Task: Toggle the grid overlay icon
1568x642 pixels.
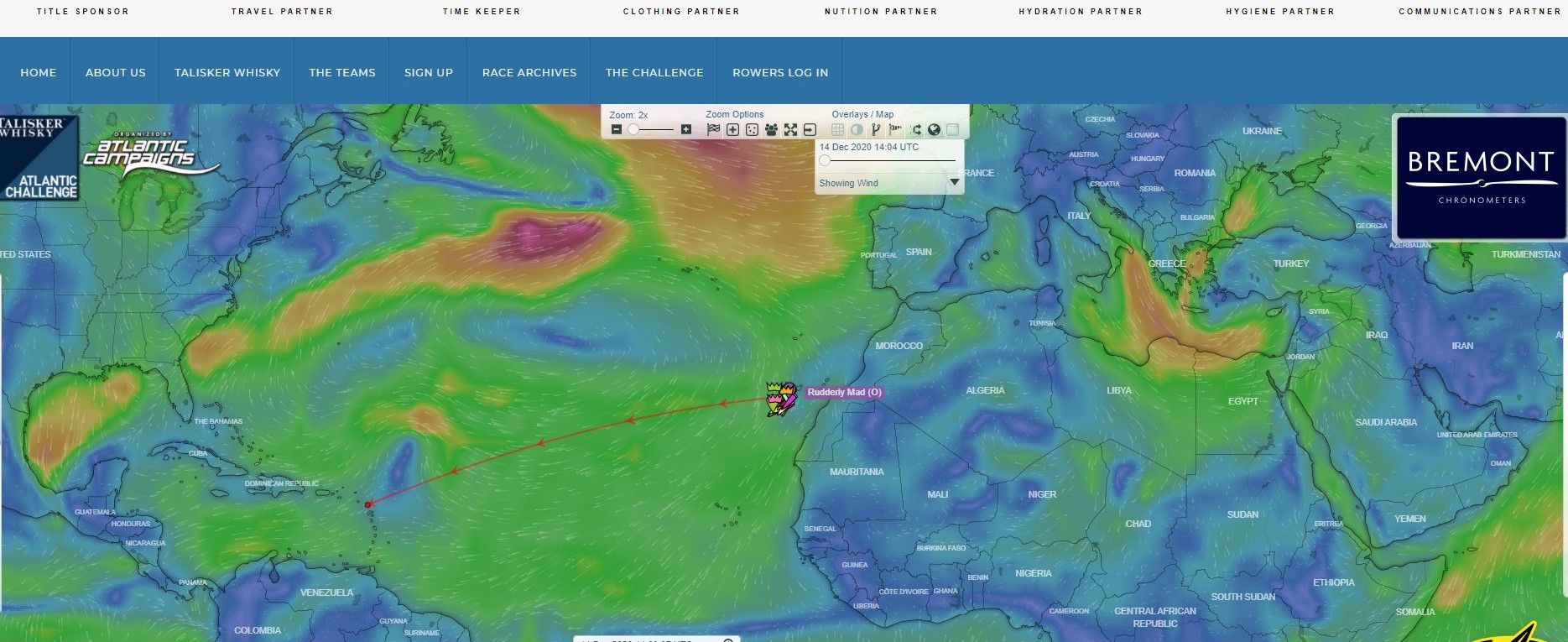Action: click(837, 129)
